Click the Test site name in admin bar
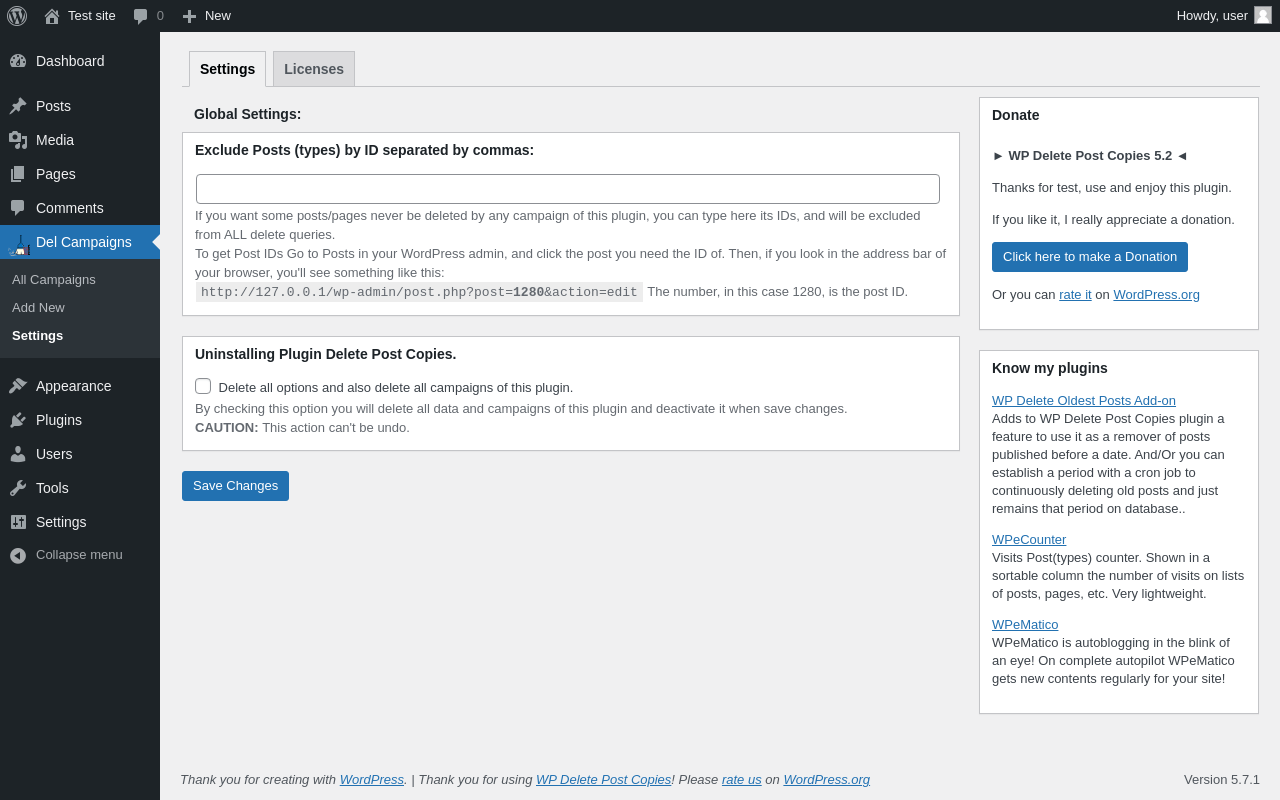This screenshot has width=1280, height=800. 92,16
